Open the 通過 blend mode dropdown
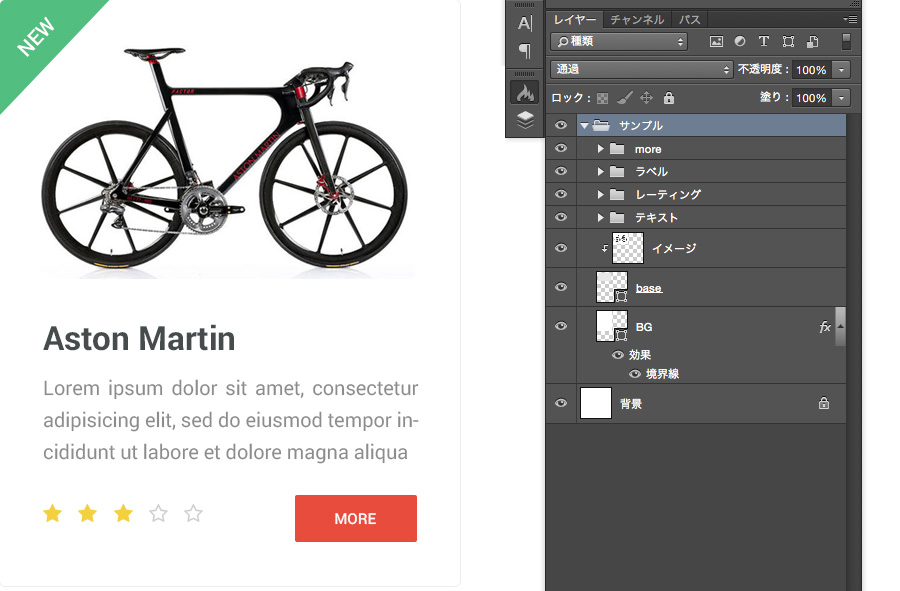The width and height of the screenshot is (900, 591). tap(642, 69)
